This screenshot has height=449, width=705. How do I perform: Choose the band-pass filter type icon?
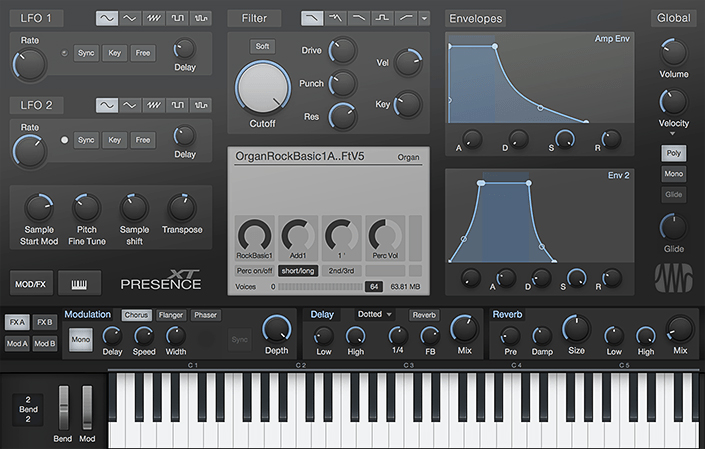pyautogui.click(x=382, y=18)
